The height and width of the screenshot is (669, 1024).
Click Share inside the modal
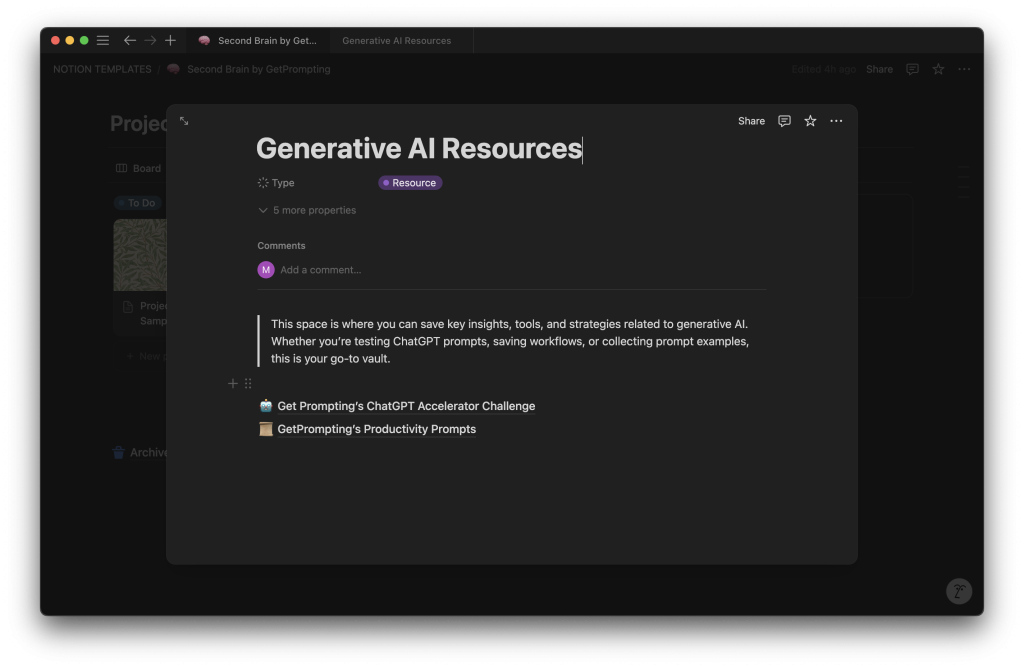751,121
